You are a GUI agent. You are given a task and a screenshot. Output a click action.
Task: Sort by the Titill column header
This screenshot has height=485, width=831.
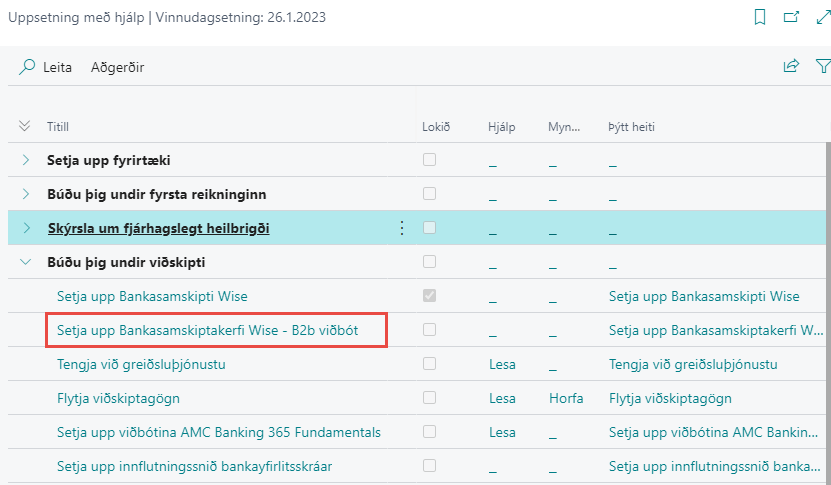pos(57,127)
